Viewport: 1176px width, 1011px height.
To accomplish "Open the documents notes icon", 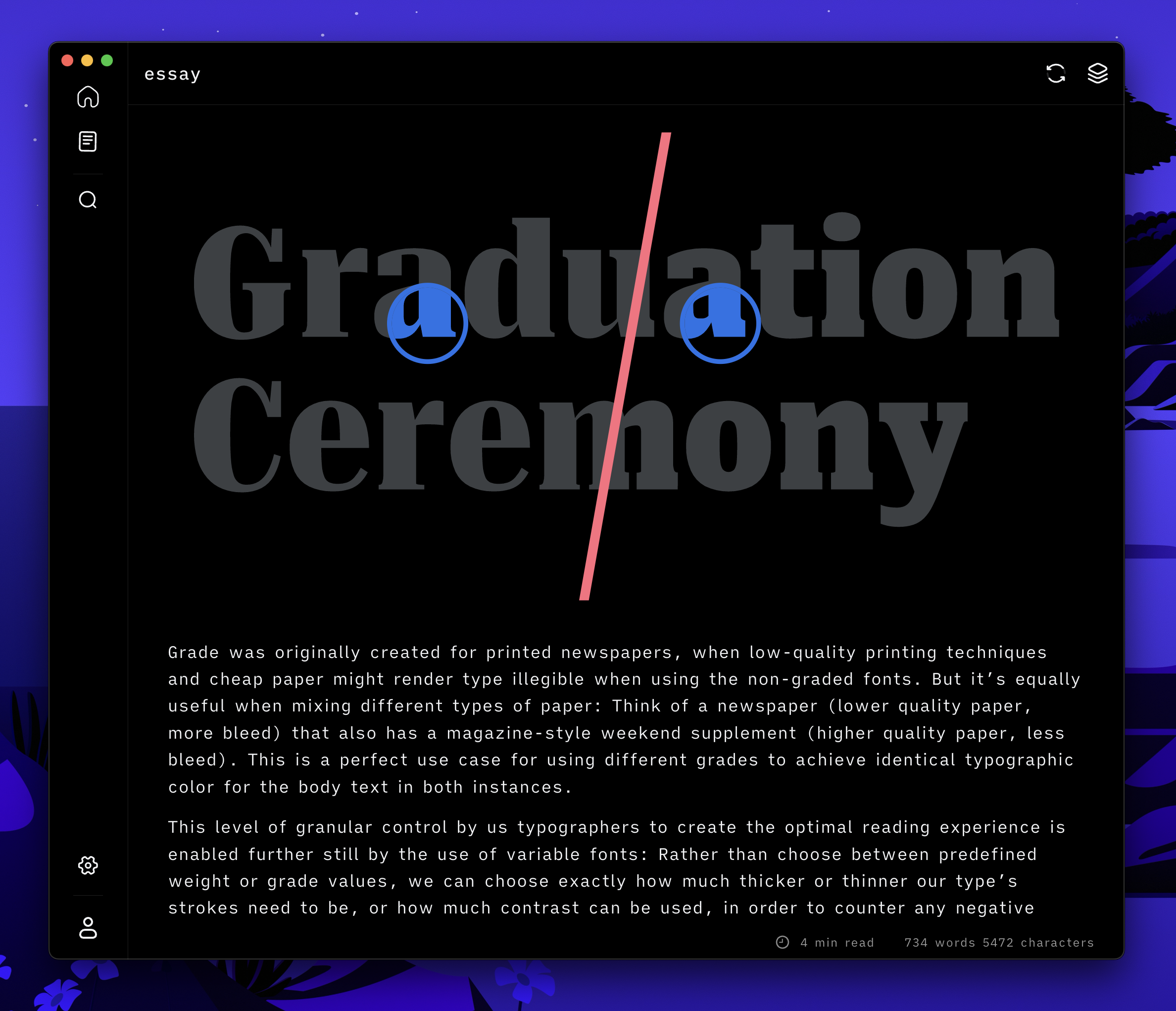I will pos(88,141).
